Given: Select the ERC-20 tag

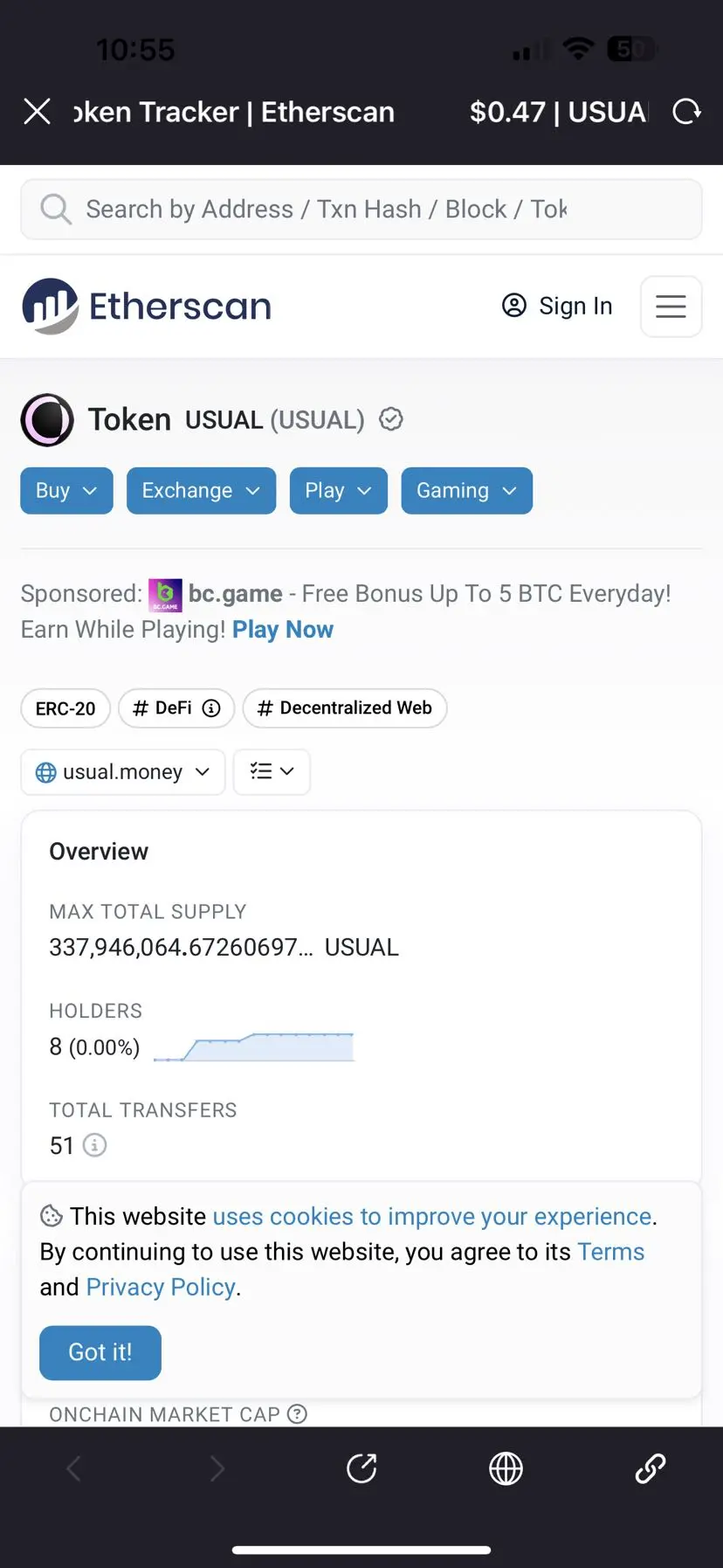Looking at the screenshot, I should click(65, 708).
